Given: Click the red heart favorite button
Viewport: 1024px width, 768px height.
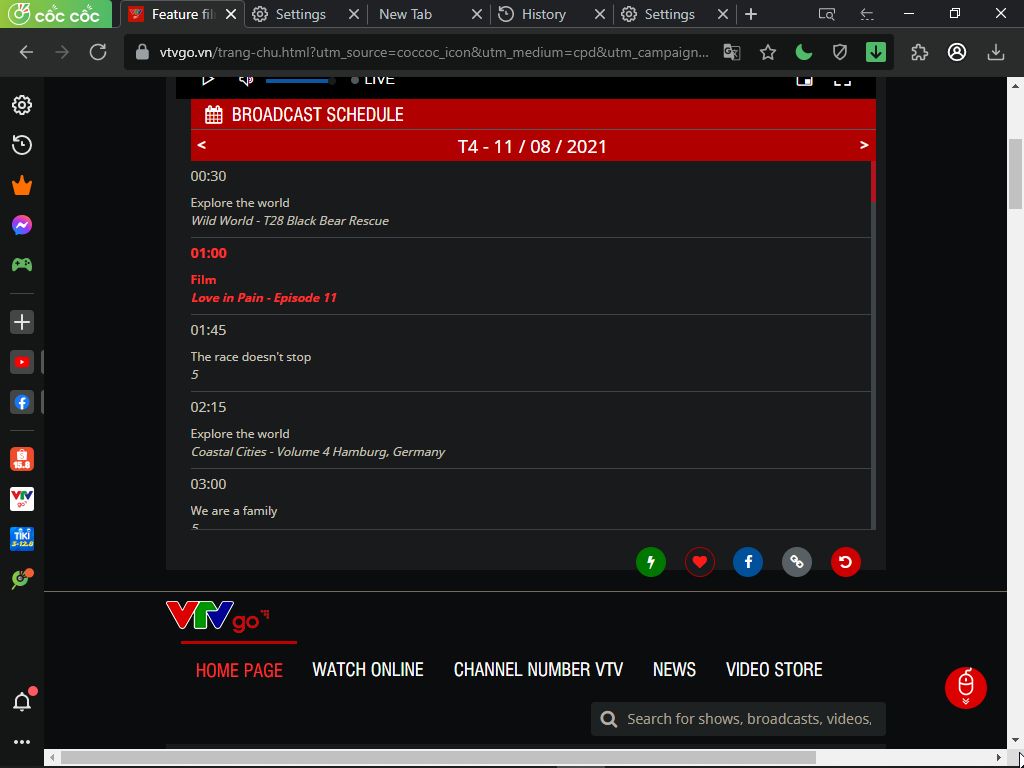Looking at the screenshot, I should point(699,562).
